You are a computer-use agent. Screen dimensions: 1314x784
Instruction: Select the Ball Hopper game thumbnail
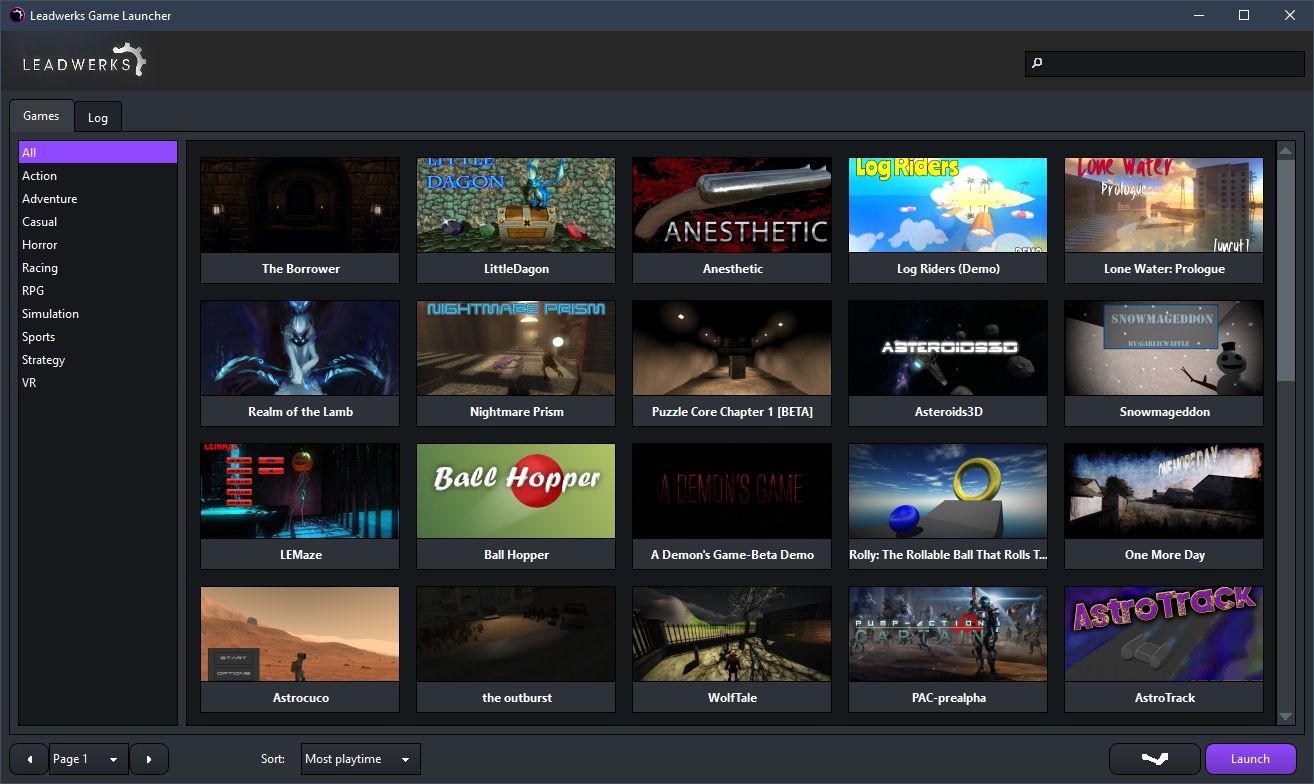(x=516, y=491)
